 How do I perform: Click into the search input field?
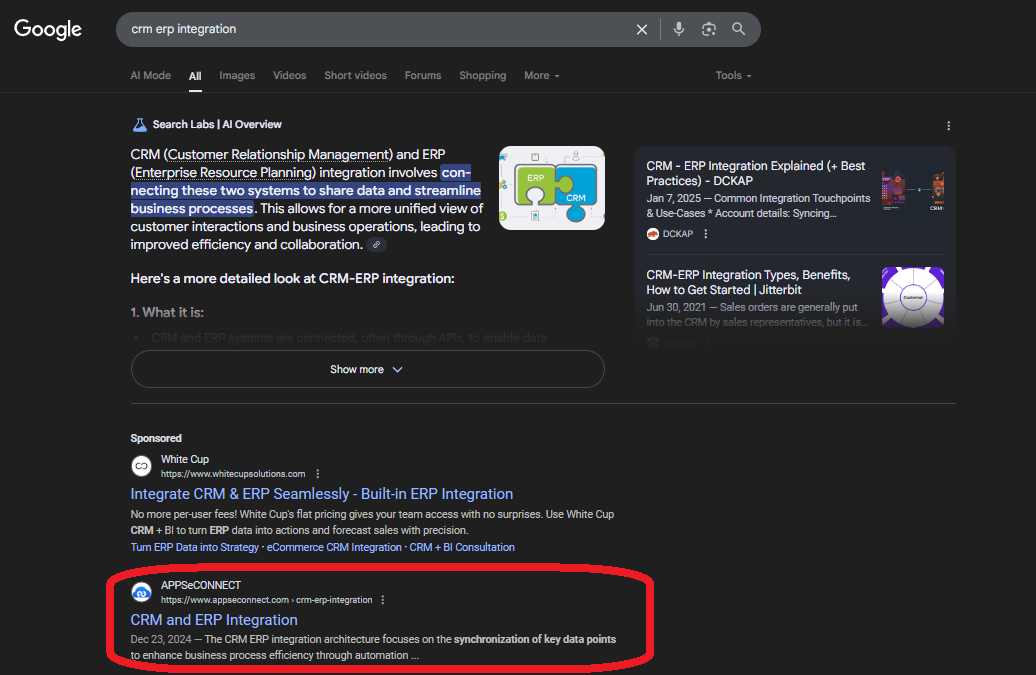377,29
